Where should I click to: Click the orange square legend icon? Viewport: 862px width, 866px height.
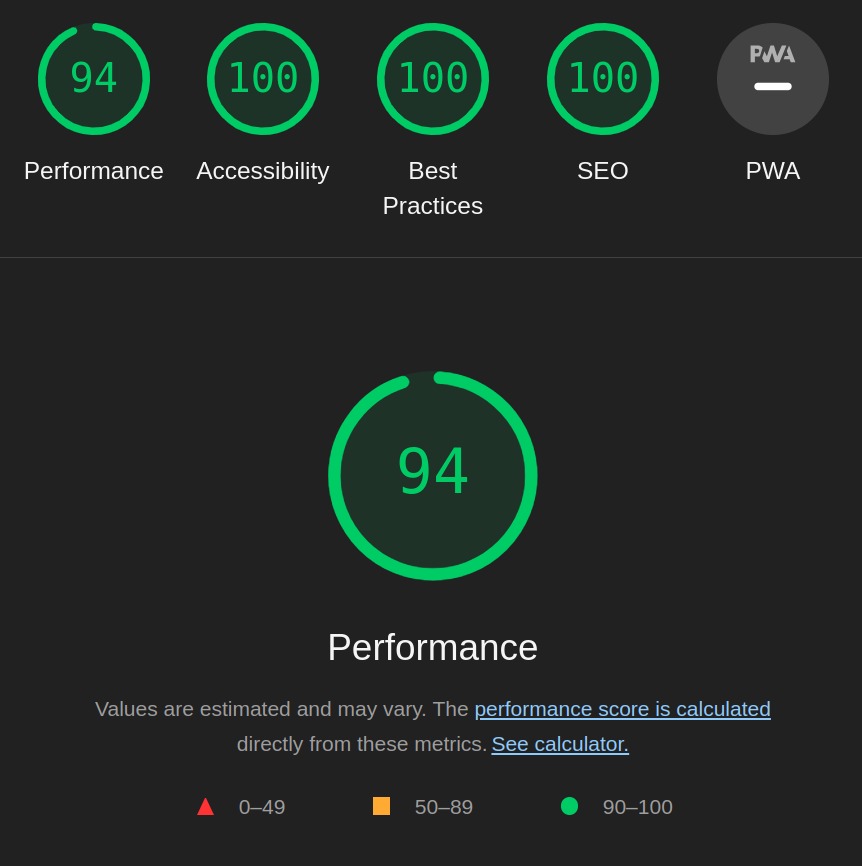click(381, 806)
